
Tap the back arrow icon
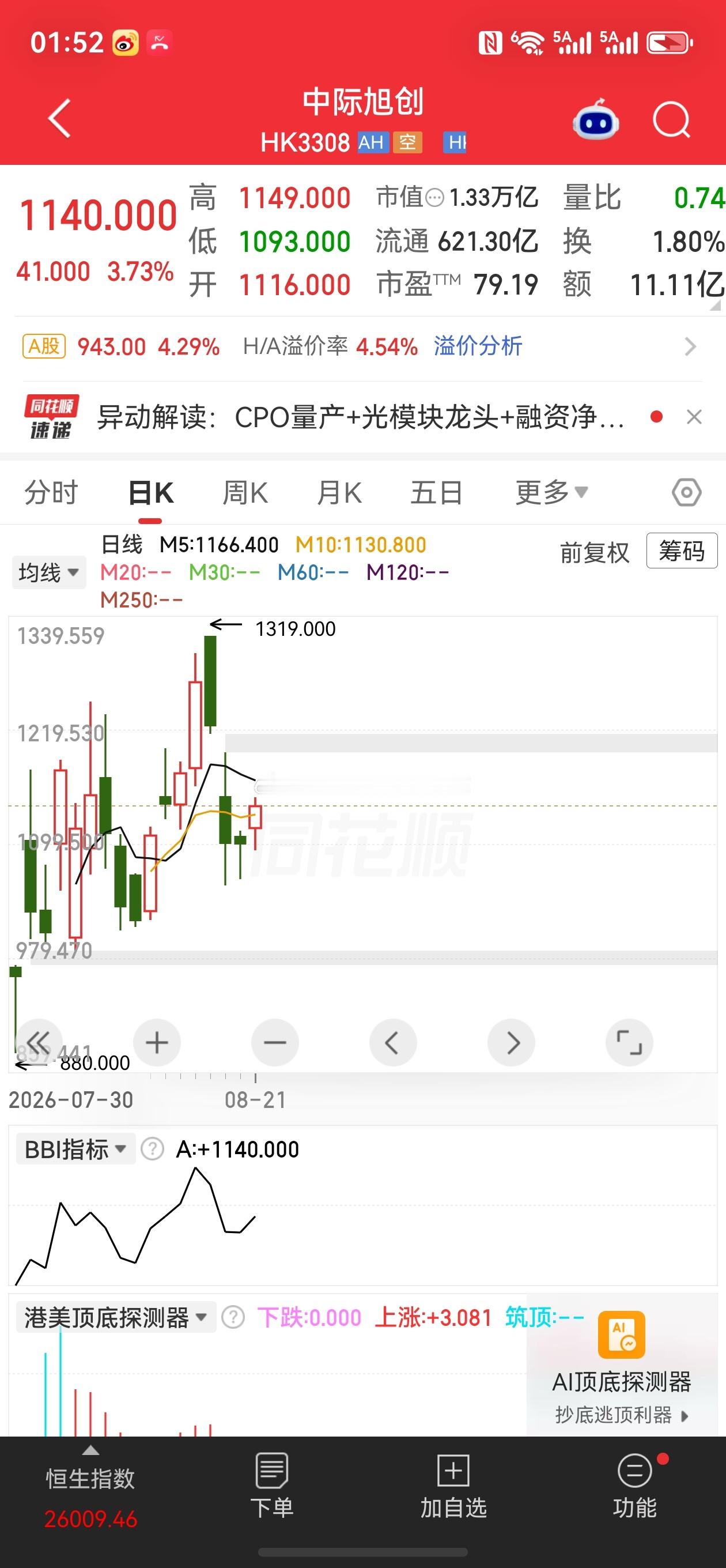coord(59,118)
